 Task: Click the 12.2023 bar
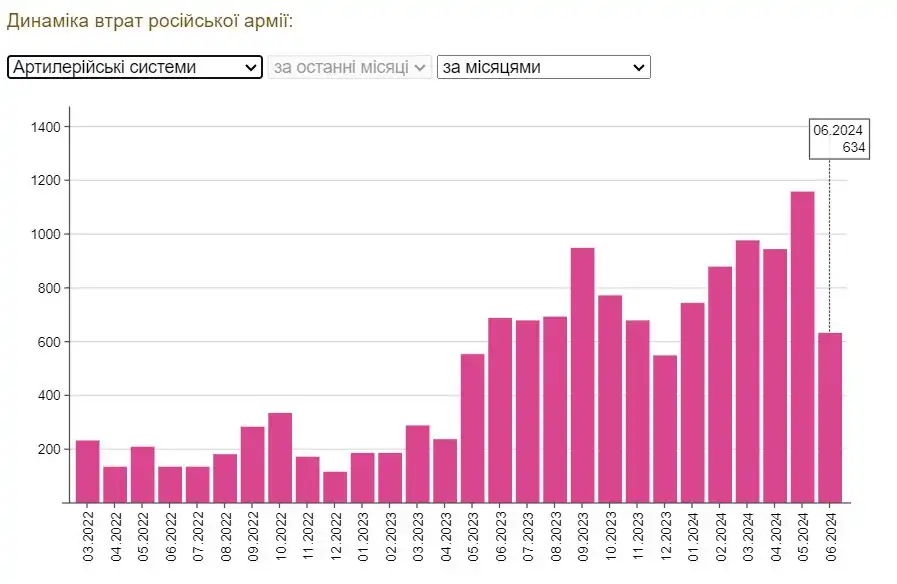tap(665, 428)
